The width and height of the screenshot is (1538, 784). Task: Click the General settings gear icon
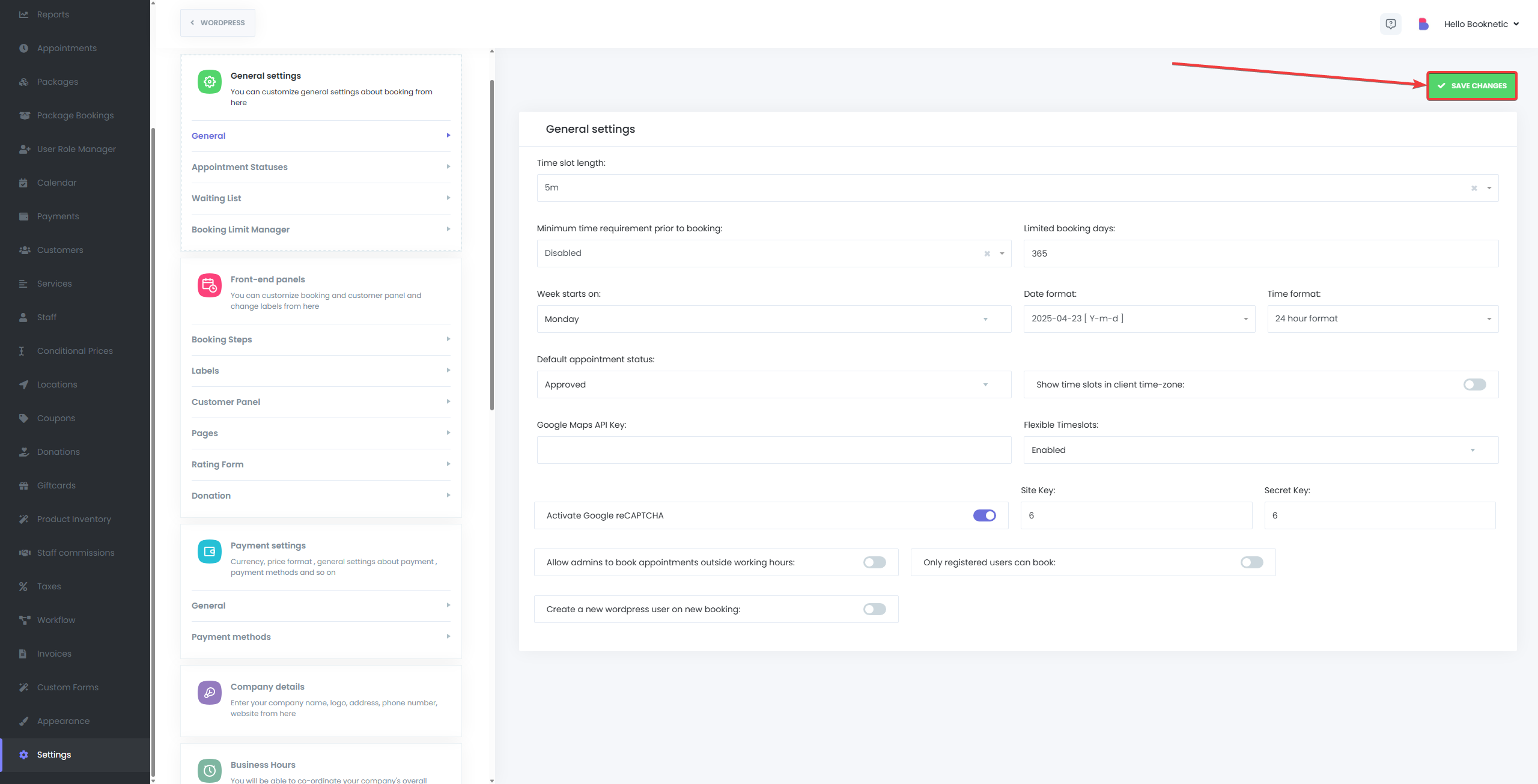pyautogui.click(x=209, y=82)
